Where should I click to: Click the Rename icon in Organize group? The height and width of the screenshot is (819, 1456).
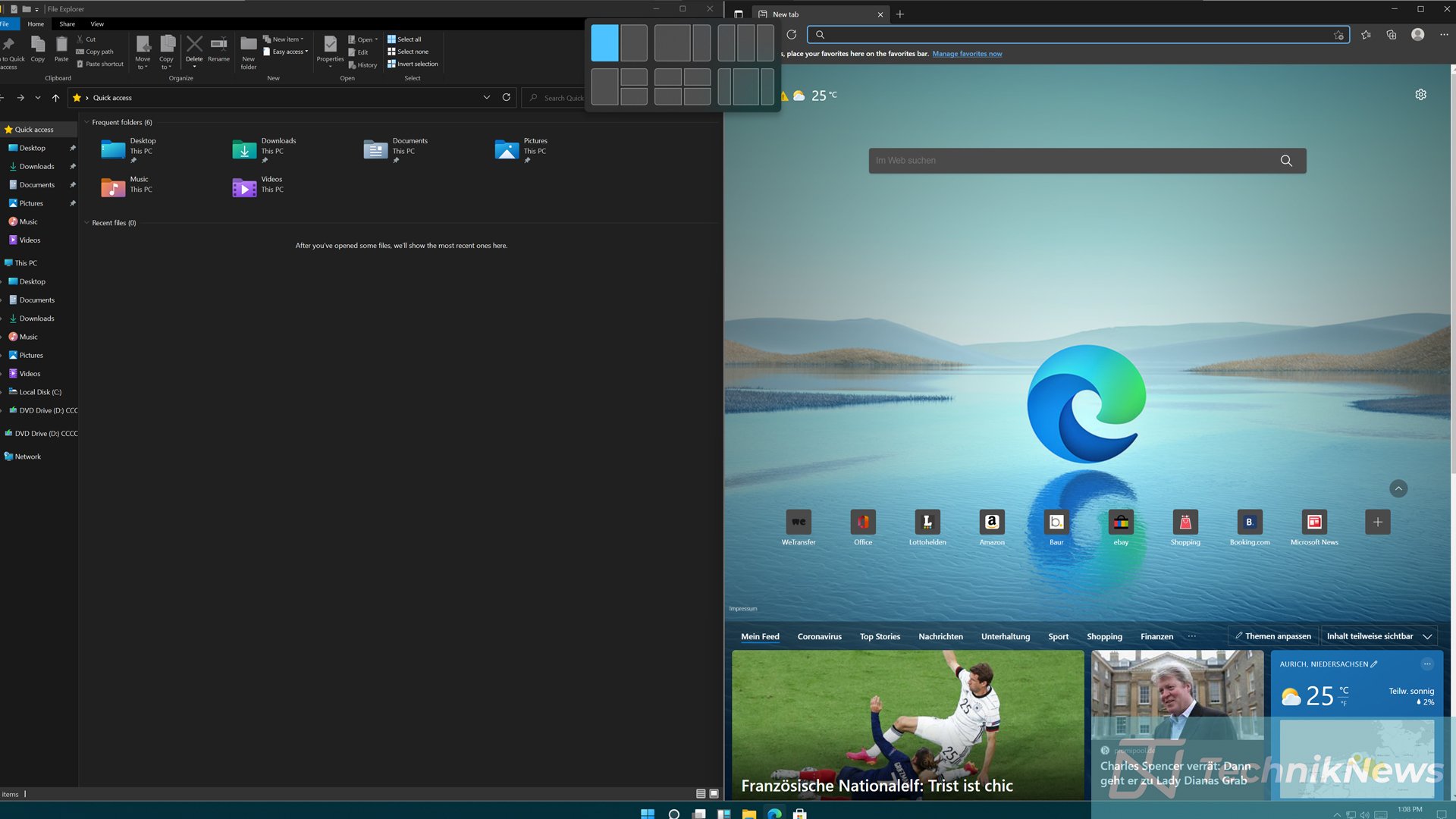218,49
